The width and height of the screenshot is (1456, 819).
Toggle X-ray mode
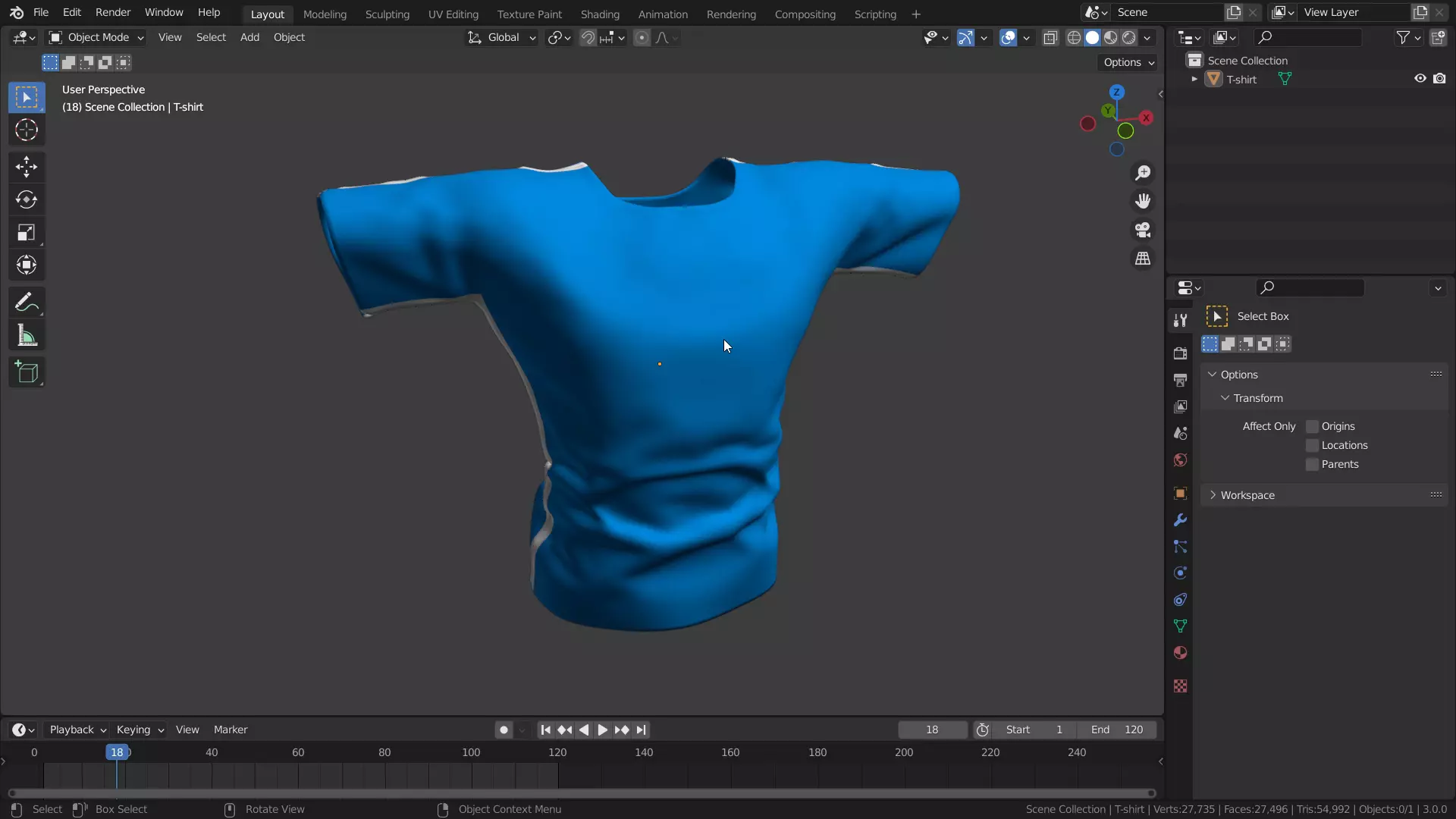pos(1050,37)
